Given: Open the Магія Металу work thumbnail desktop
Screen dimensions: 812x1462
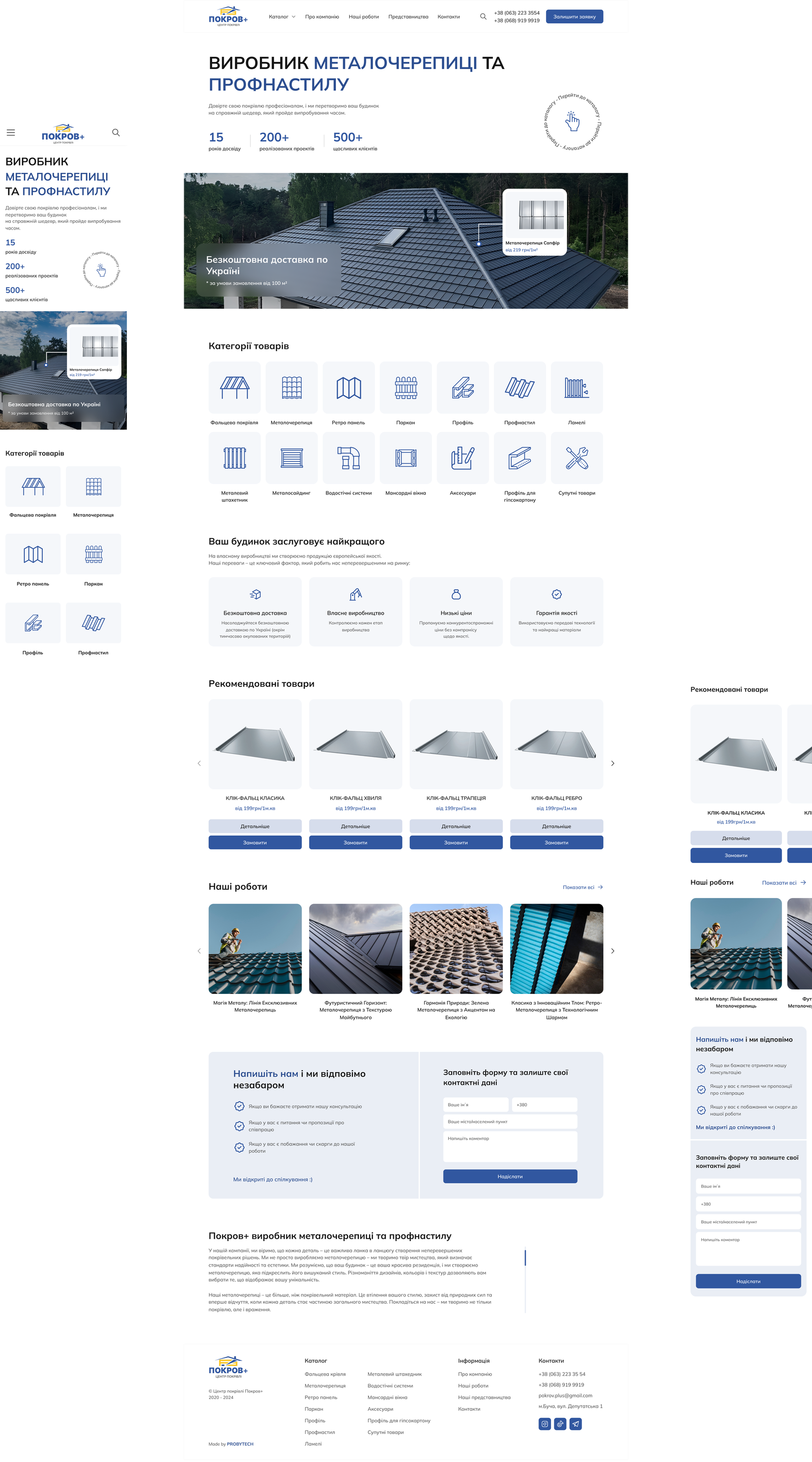Looking at the screenshot, I should tap(255, 948).
